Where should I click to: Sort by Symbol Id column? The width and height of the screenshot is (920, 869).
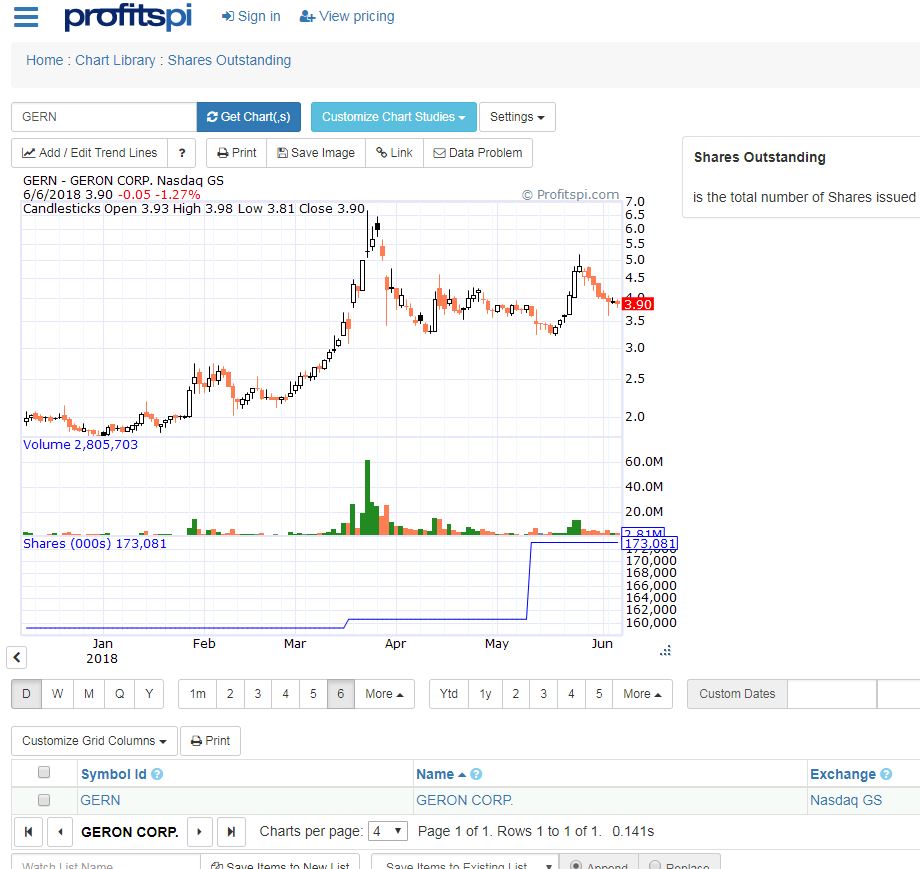click(114, 774)
